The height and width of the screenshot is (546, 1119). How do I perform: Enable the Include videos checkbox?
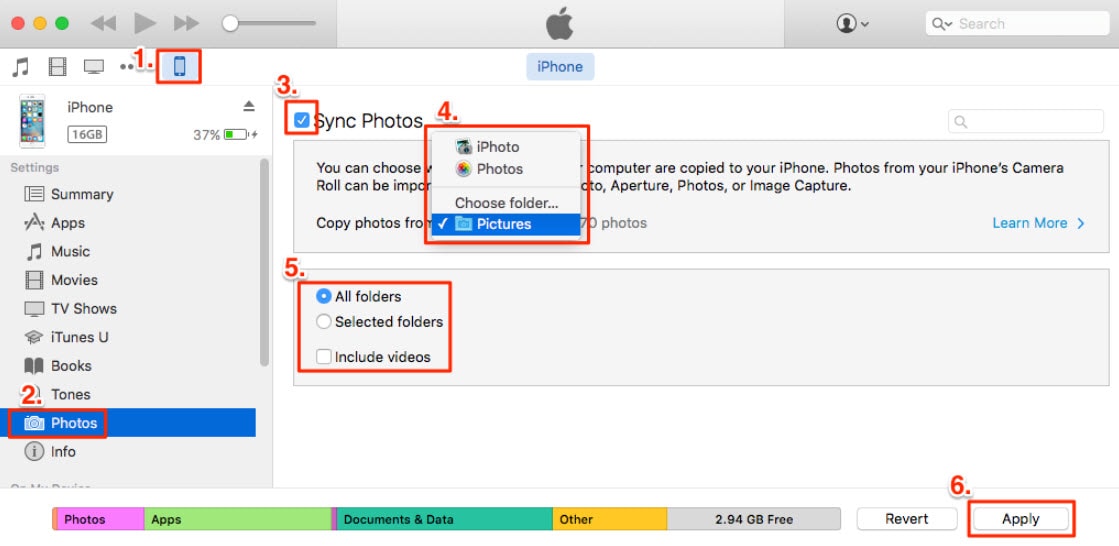324,357
